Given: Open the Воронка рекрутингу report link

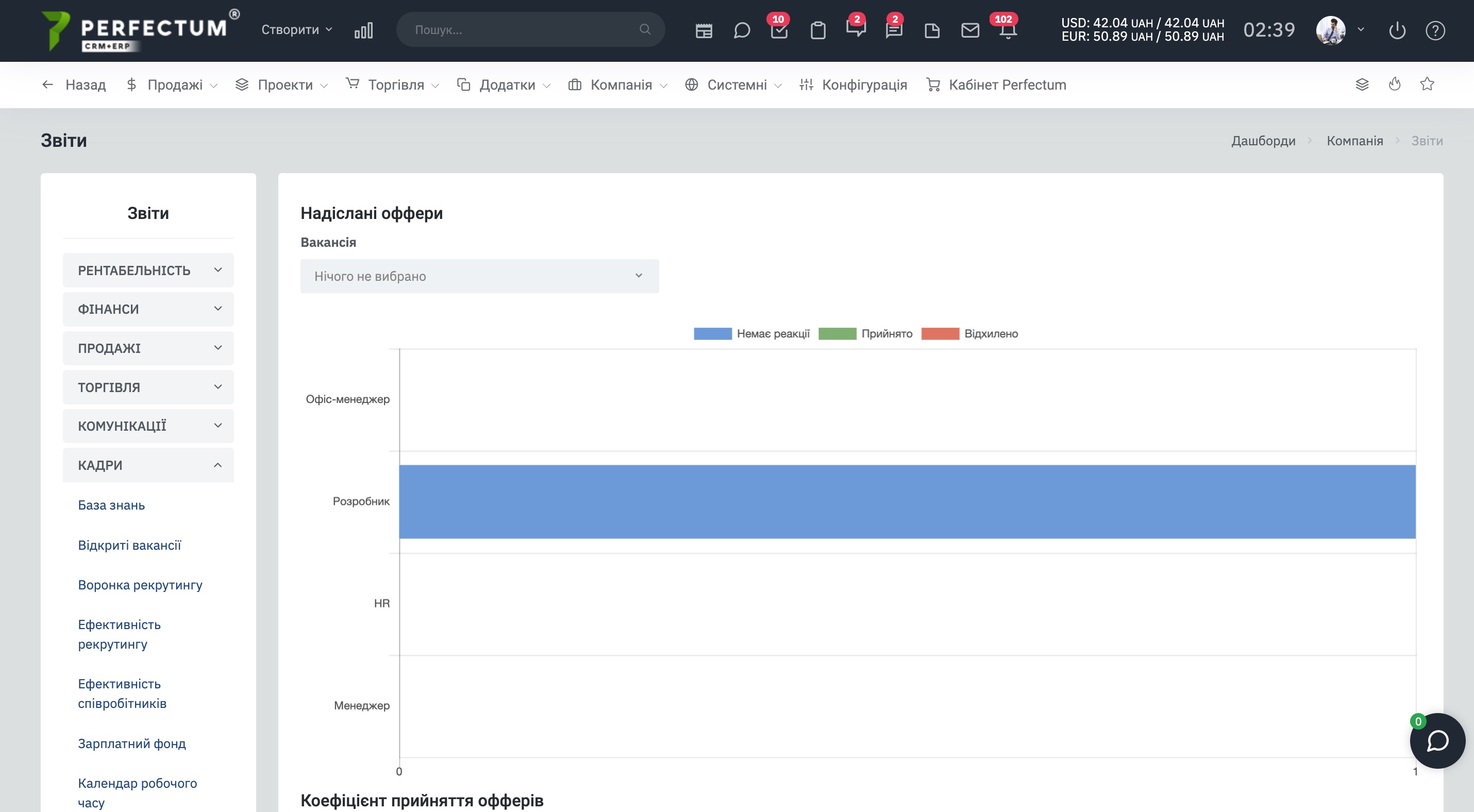Looking at the screenshot, I should (x=140, y=585).
